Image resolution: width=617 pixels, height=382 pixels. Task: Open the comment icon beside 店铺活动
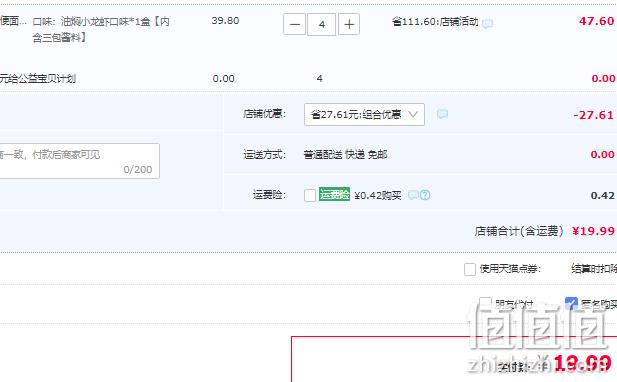(488, 23)
